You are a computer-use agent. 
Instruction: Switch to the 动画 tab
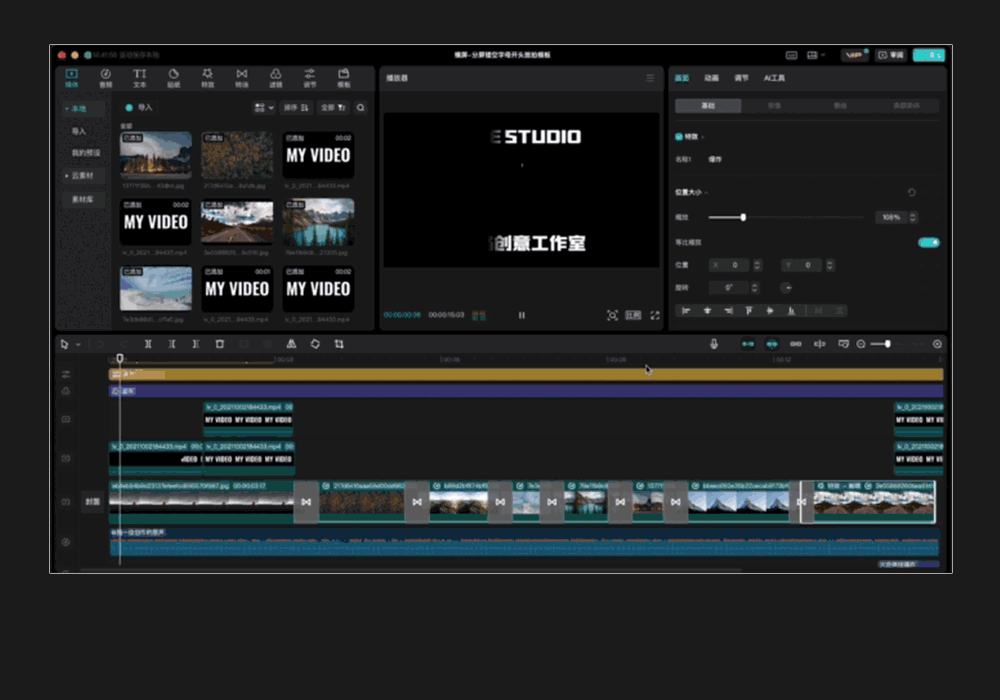pos(711,78)
